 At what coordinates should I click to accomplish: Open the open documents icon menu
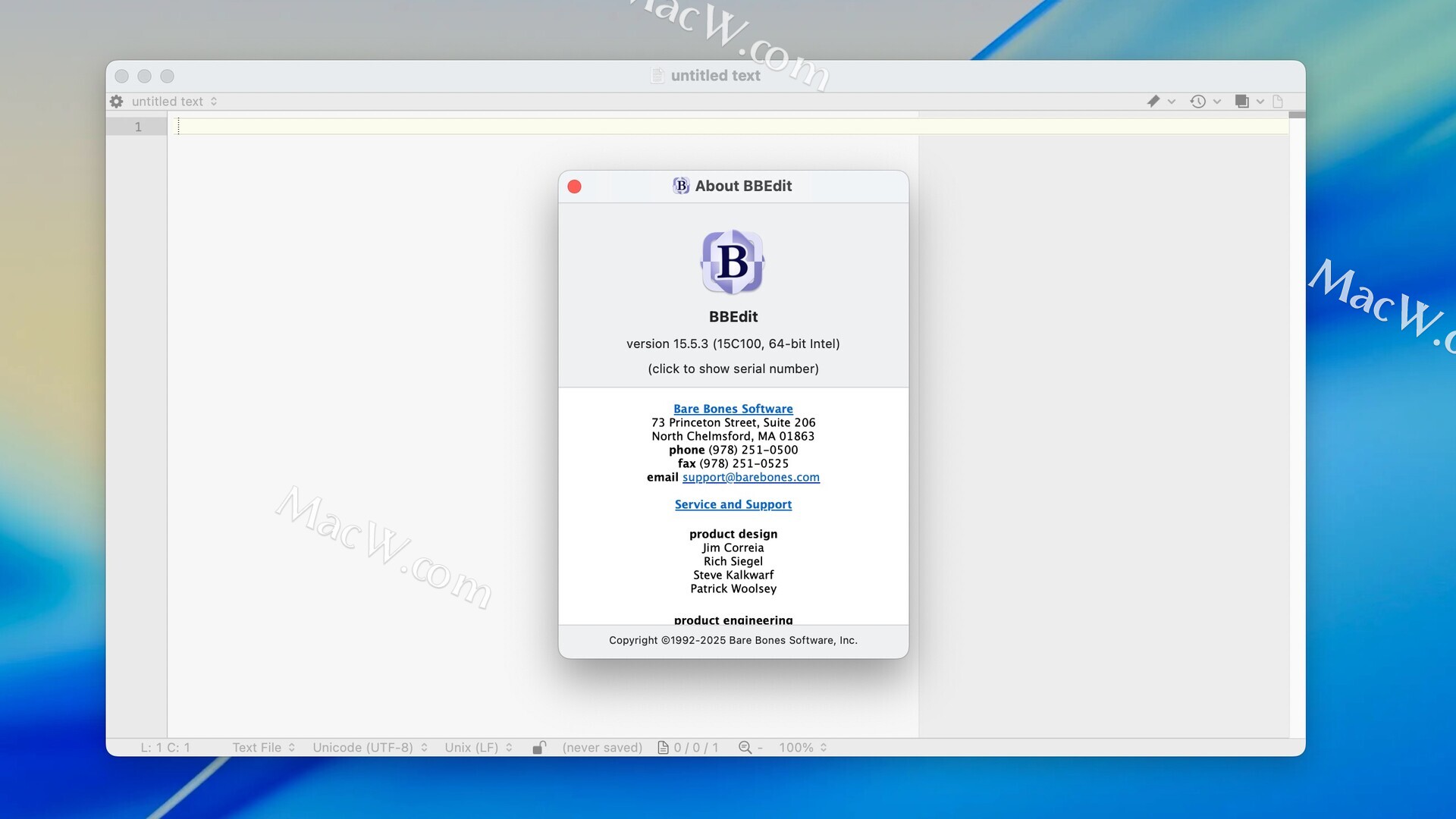click(1241, 101)
